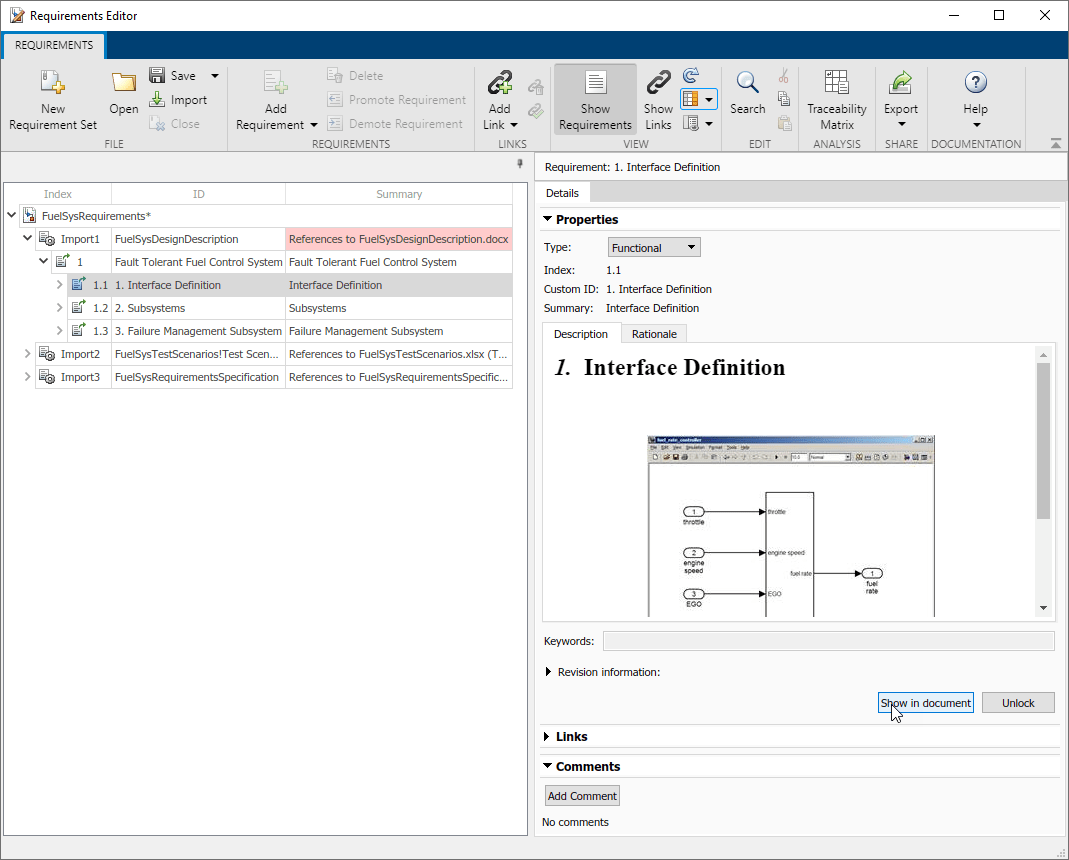Switch to the Rationale tab
1069x860 pixels.
[x=654, y=334]
